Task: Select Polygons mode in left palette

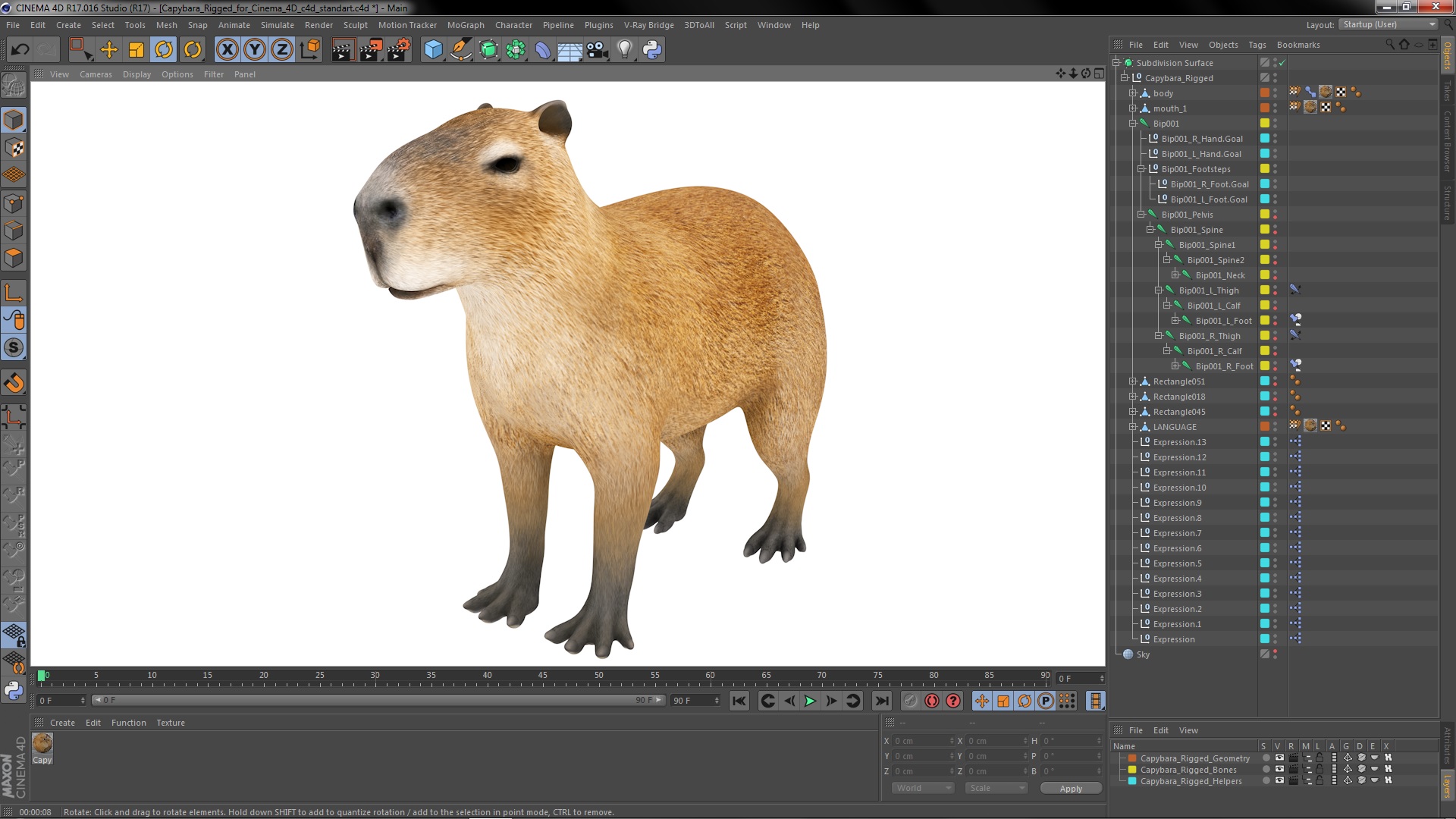Action: [14, 258]
